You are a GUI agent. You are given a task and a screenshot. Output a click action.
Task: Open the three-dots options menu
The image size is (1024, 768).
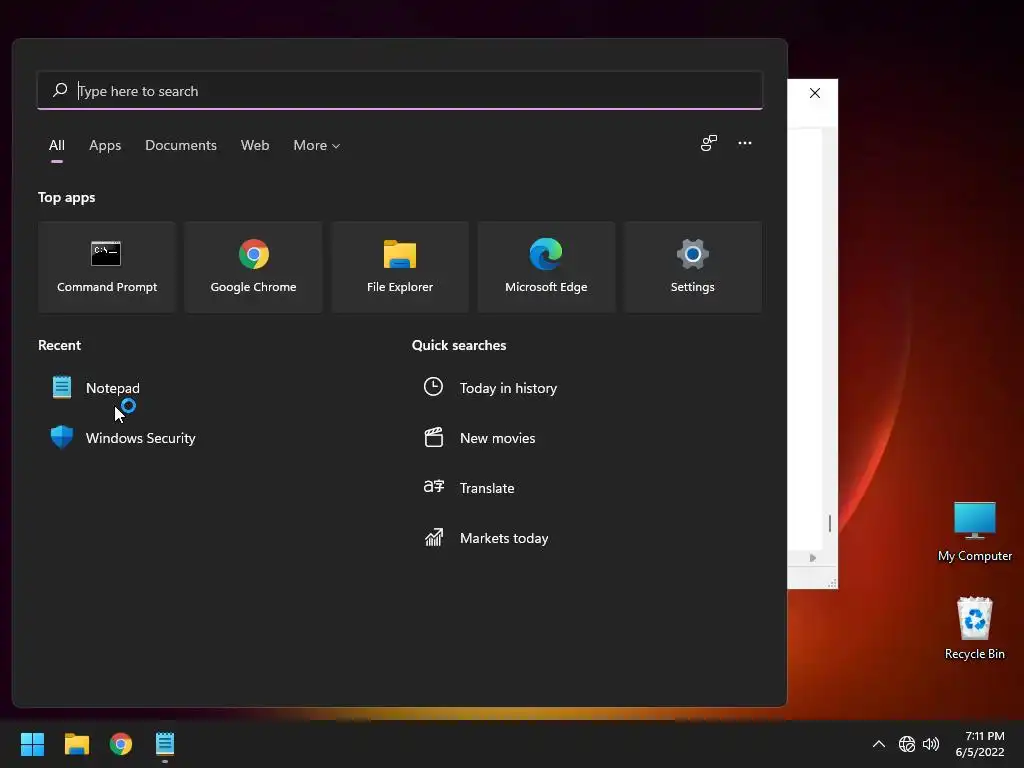(744, 143)
